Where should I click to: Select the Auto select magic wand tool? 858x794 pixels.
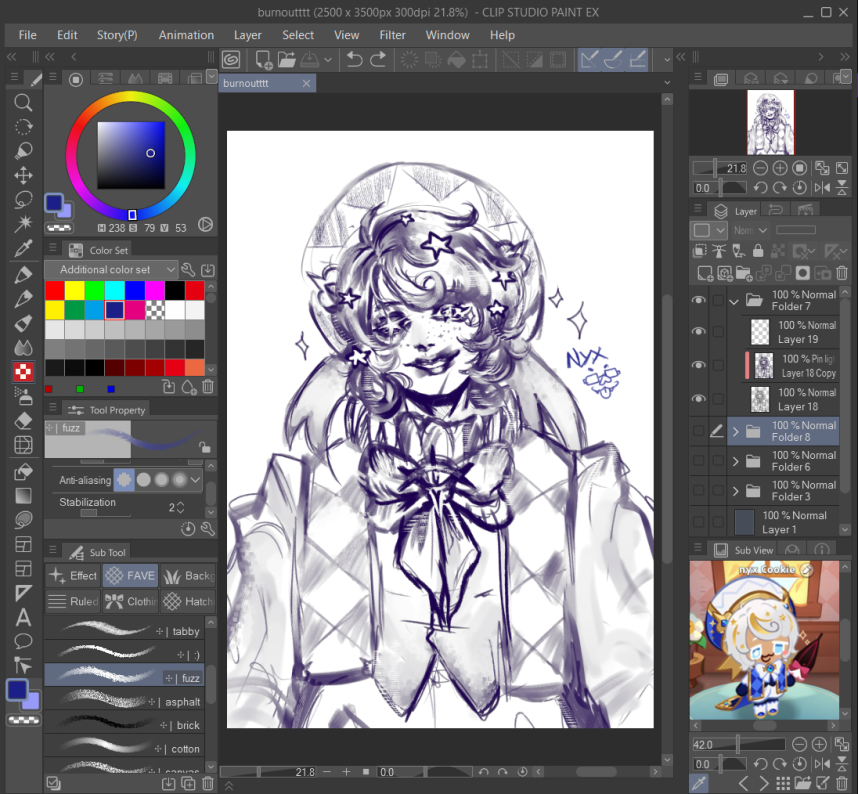[x=23, y=224]
